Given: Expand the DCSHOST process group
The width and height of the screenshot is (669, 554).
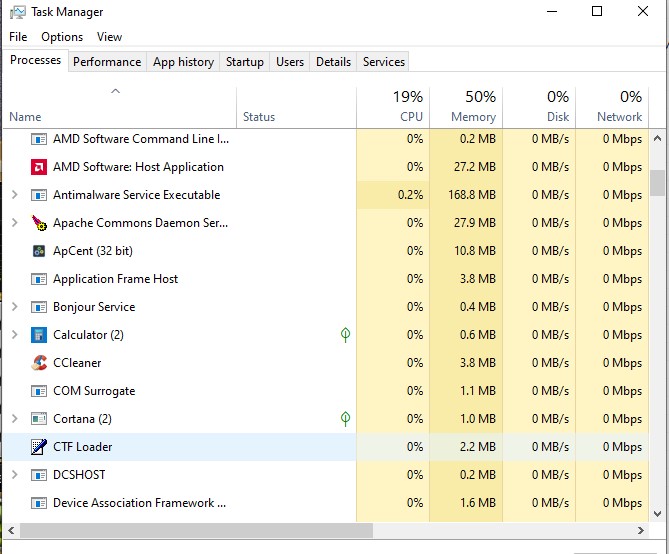Looking at the screenshot, I should (15, 475).
